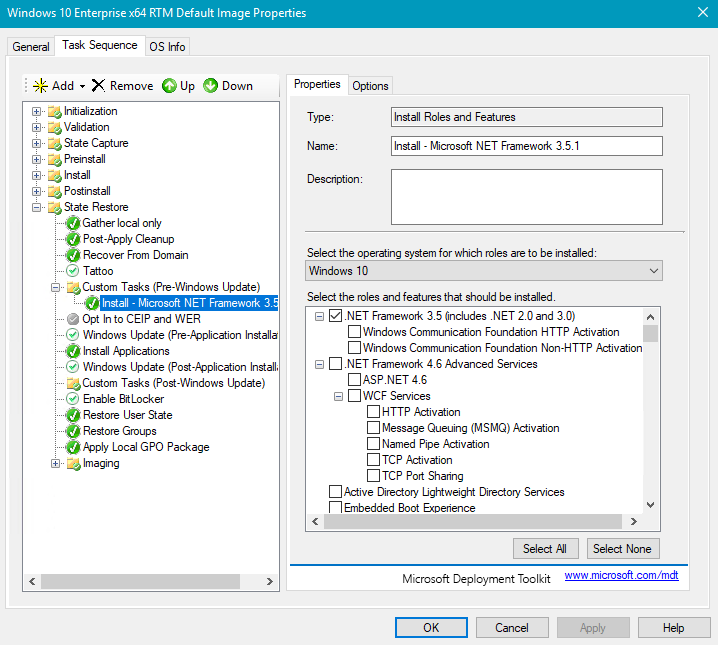Screen dimensions: 718x645
Task: Select the Initialization folder icon
Action: pos(54,111)
